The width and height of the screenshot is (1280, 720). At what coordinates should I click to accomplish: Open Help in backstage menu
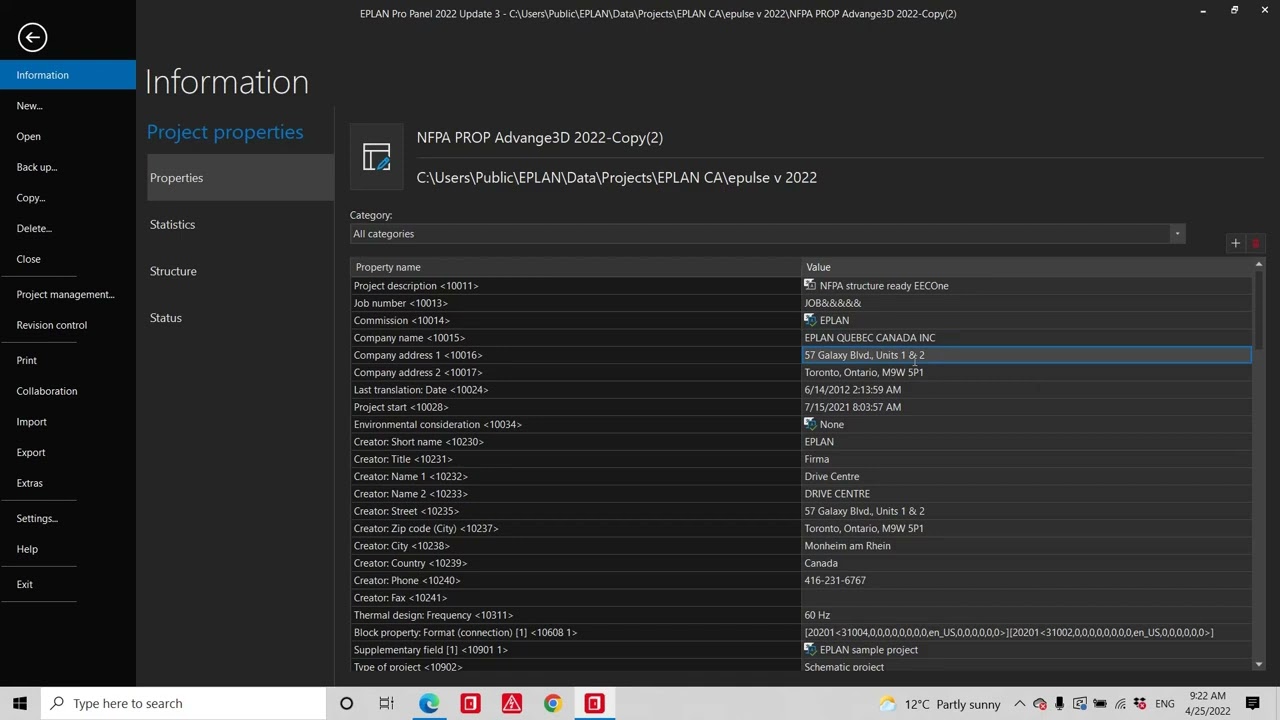coord(27,549)
